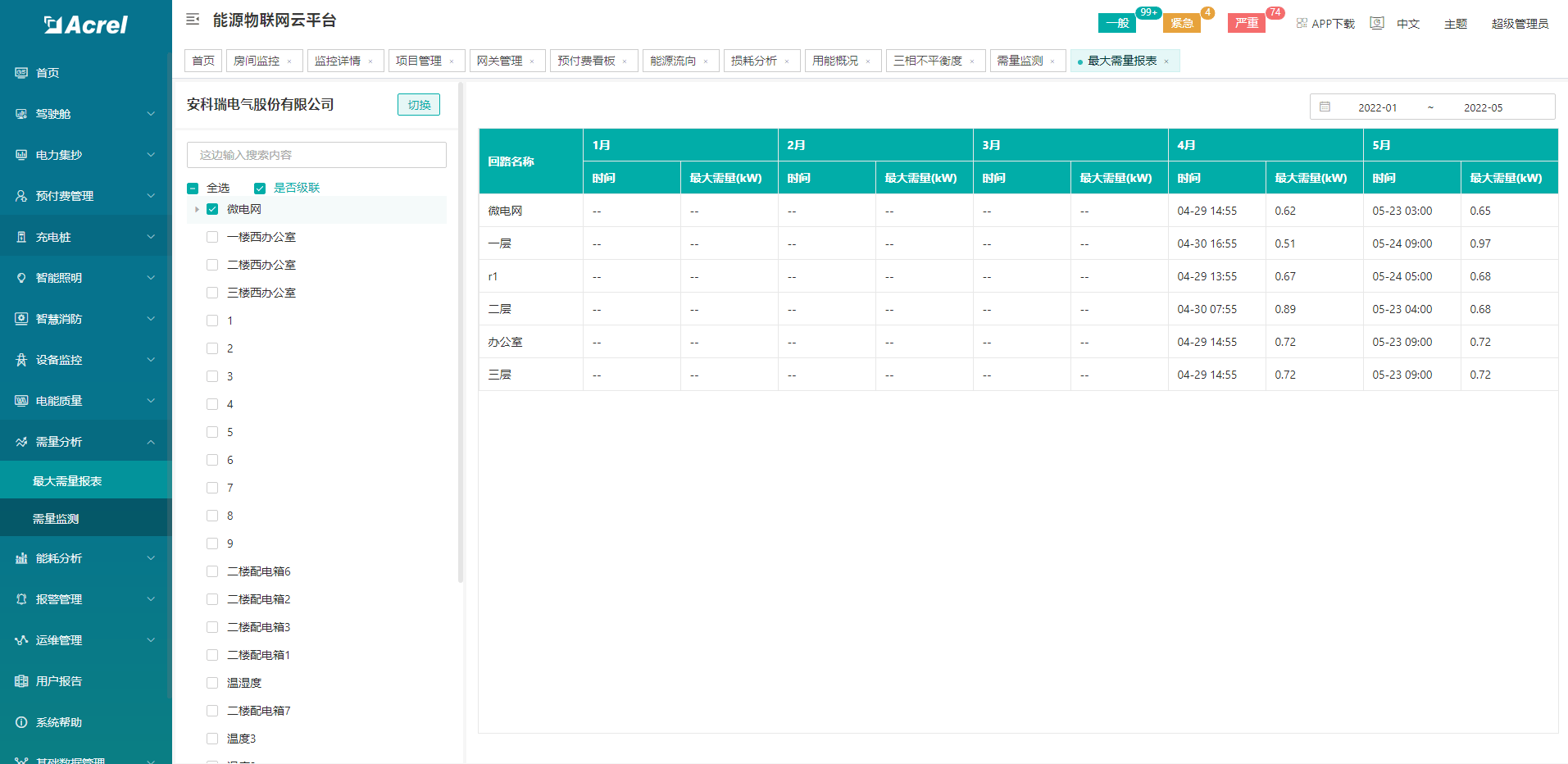Click the tree search input field

pyautogui.click(x=316, y=155)
